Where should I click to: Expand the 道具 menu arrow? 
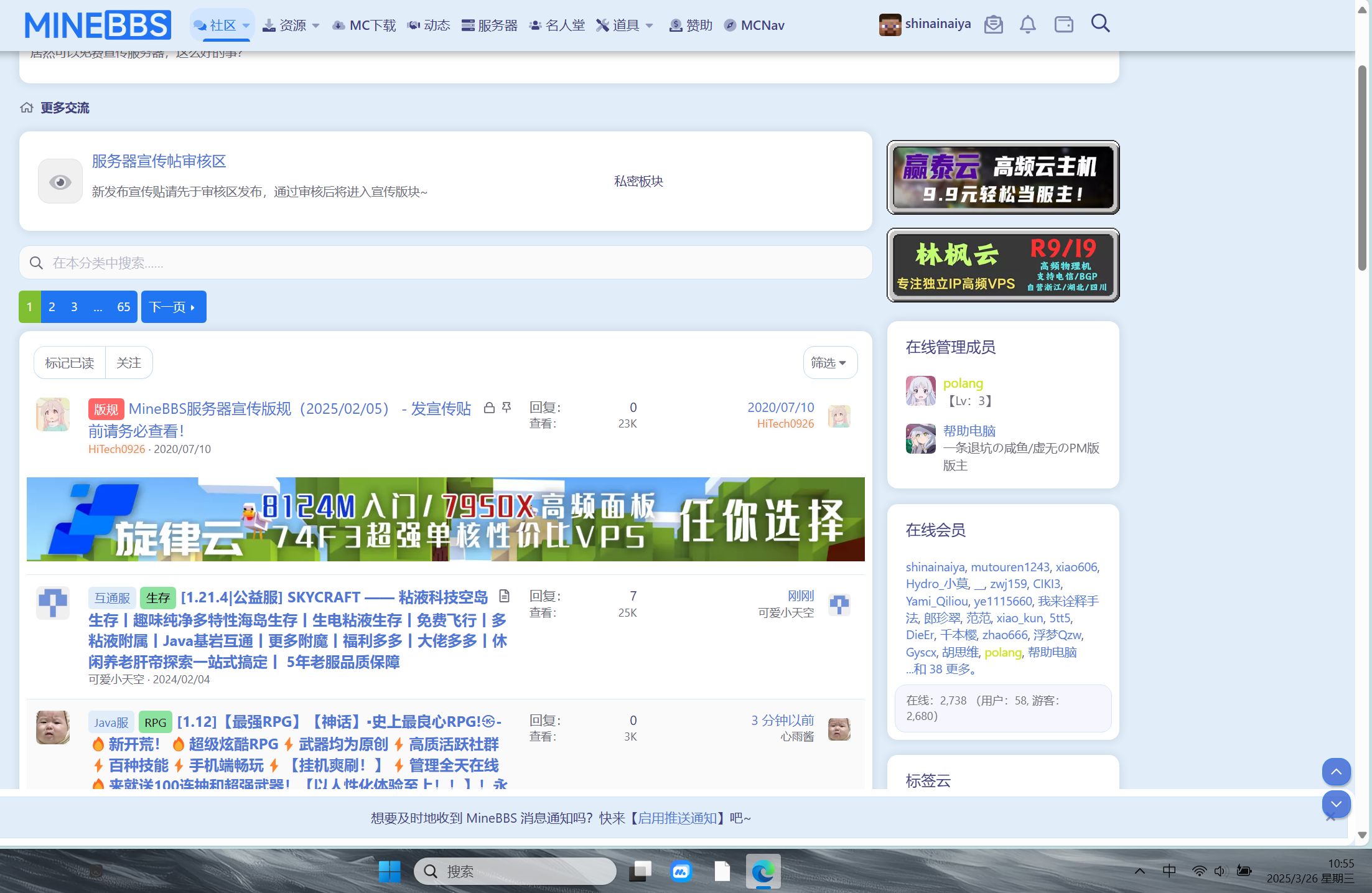click(x=649, y=26)
